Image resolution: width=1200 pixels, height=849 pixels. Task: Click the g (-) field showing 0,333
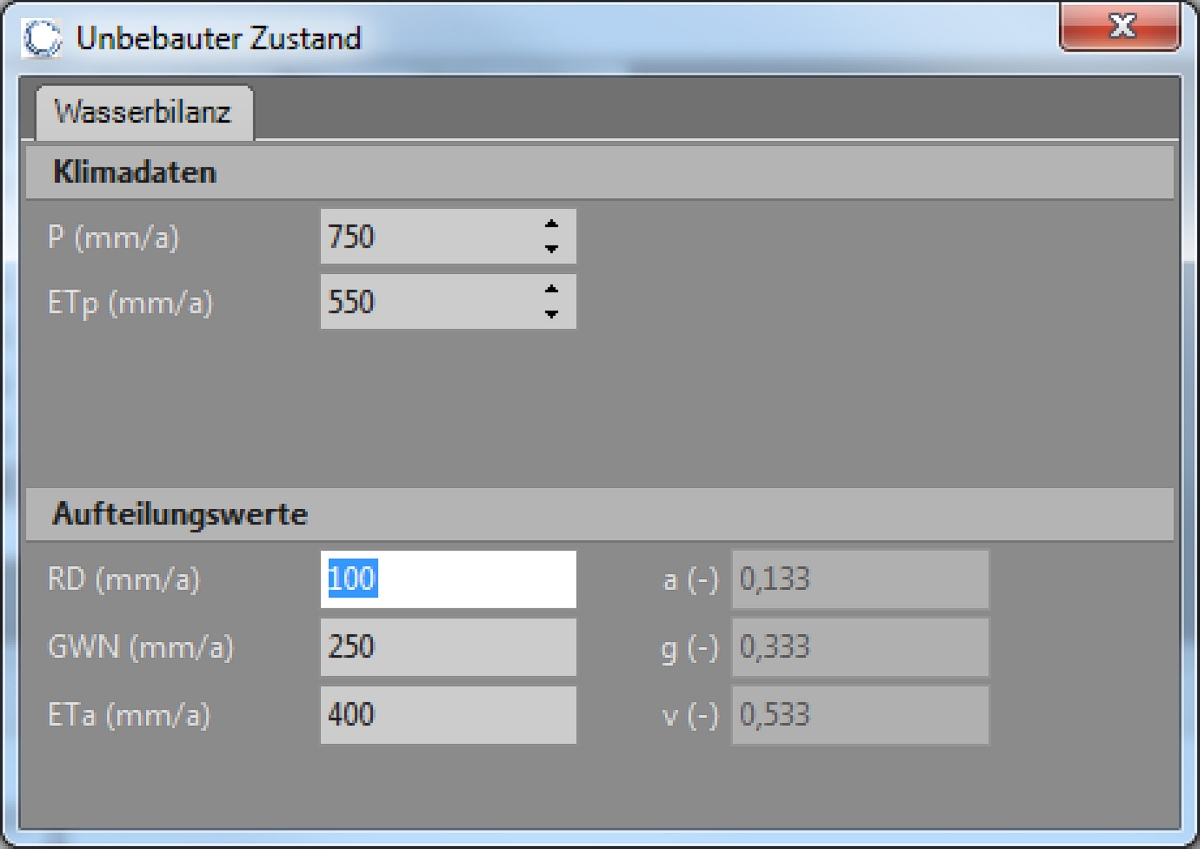(x=860, y=647)
